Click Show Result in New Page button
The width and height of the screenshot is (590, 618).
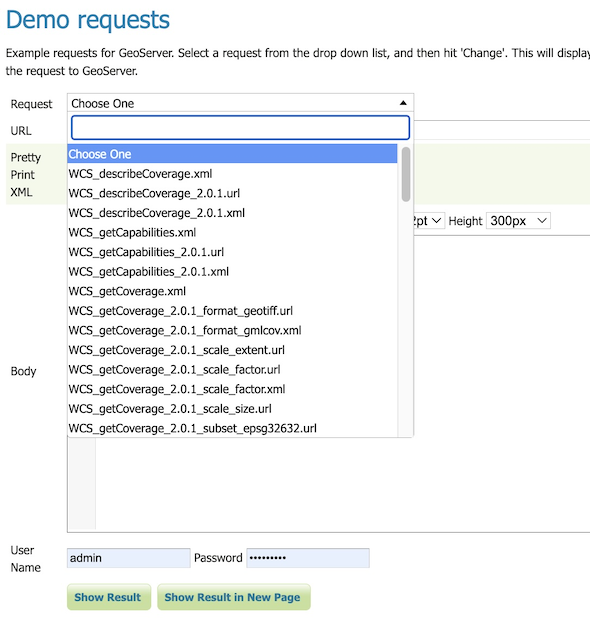[234, 597]
